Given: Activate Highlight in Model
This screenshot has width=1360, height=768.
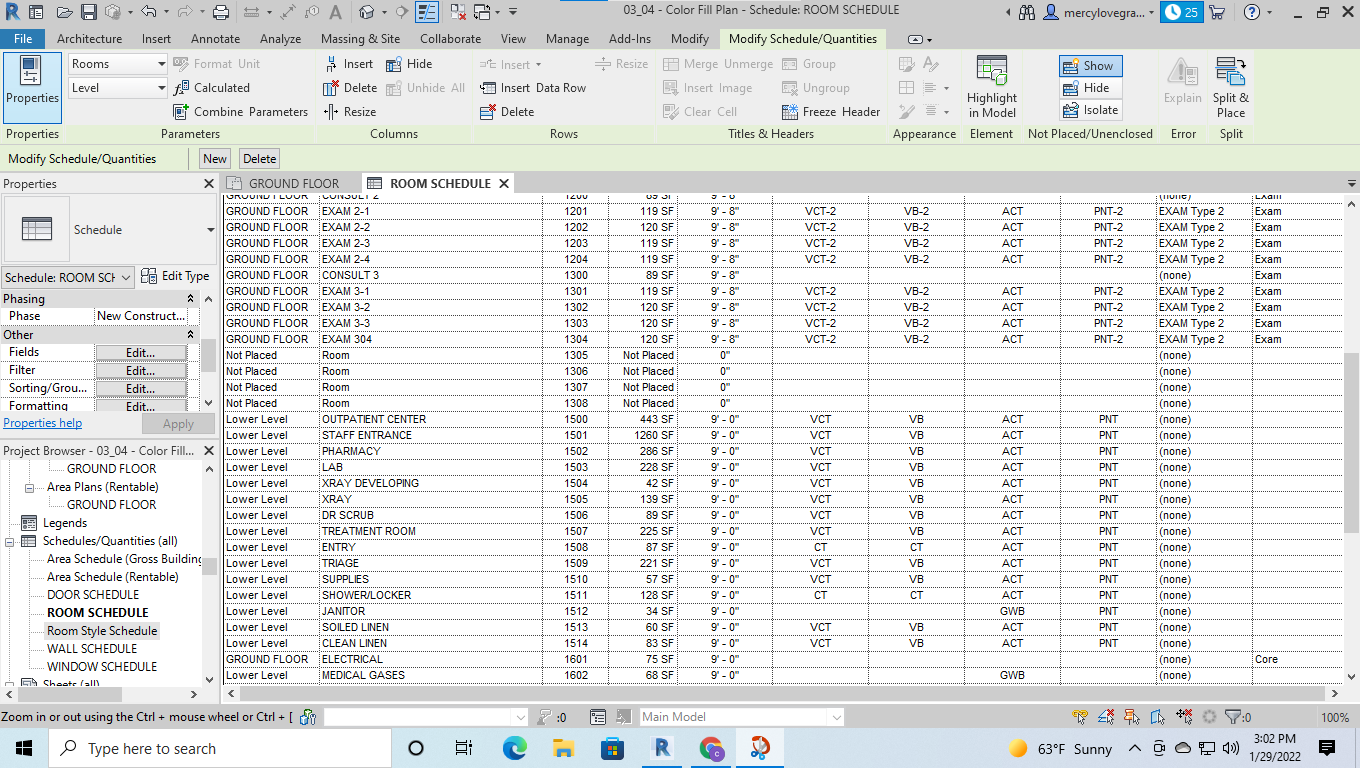Looking at the screenshot, I should [991, 87].
